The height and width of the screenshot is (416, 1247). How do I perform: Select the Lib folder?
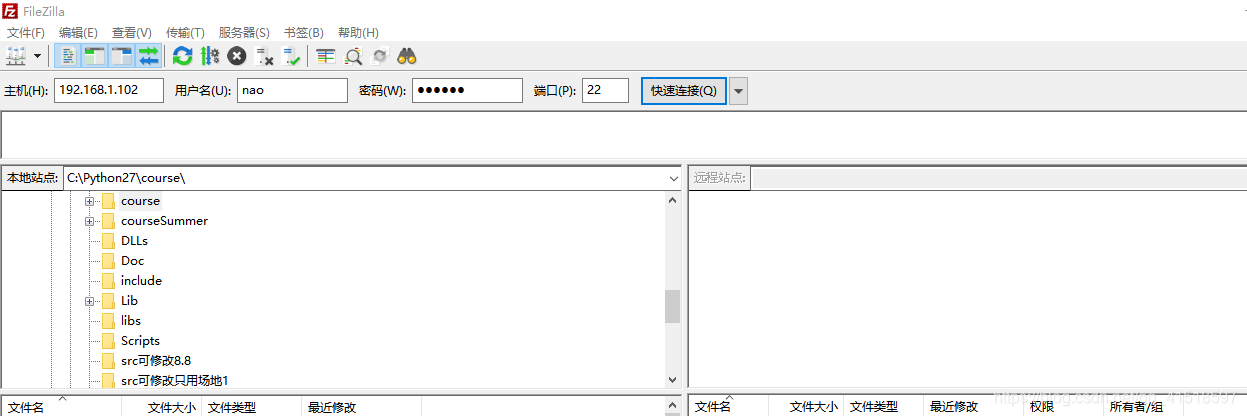pyautogui.click(x=129, y=301)
